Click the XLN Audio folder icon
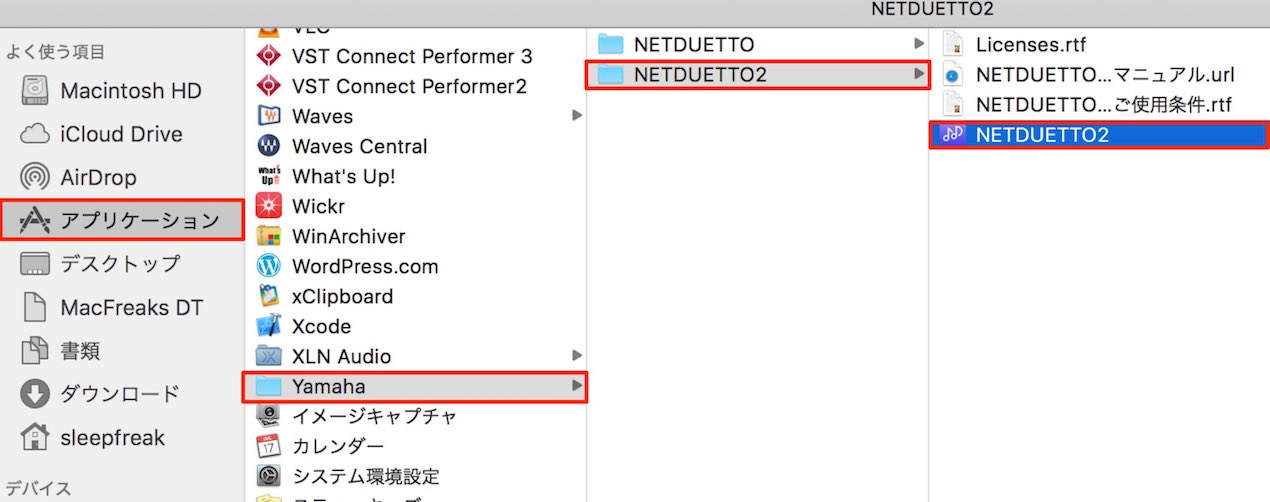The width and height of the screenshot is (1270, 502). [268, 356]
